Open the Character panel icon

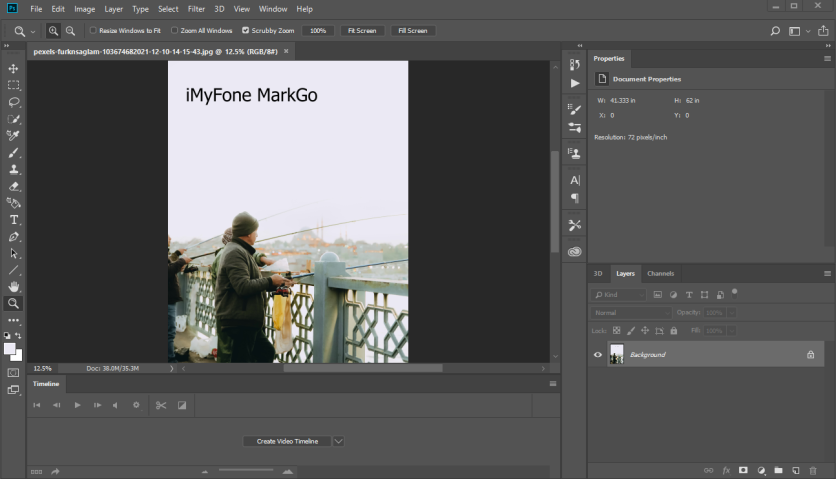click(x=575, y=180)
